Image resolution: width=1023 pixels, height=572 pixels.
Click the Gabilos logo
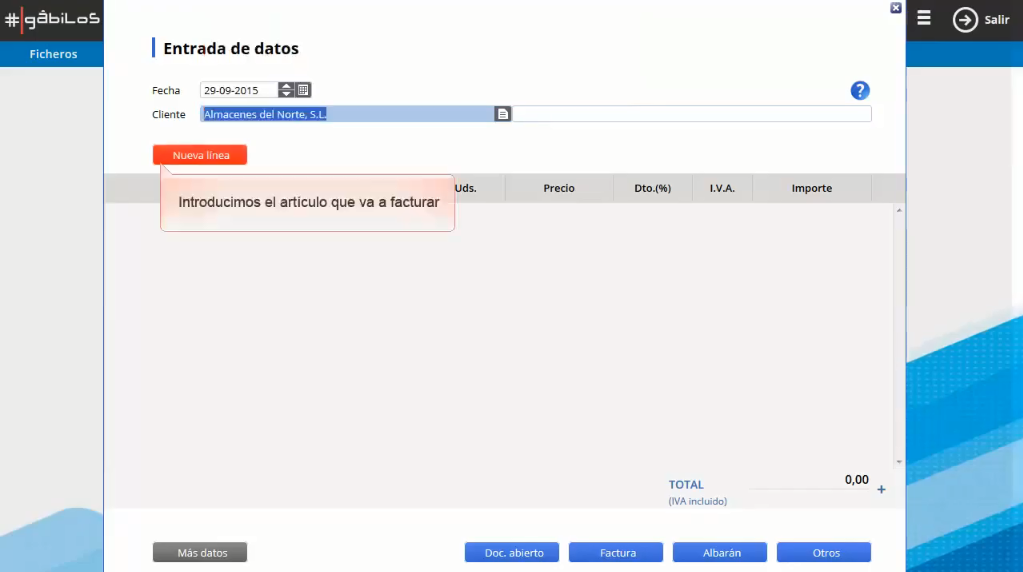click(52, 20)
